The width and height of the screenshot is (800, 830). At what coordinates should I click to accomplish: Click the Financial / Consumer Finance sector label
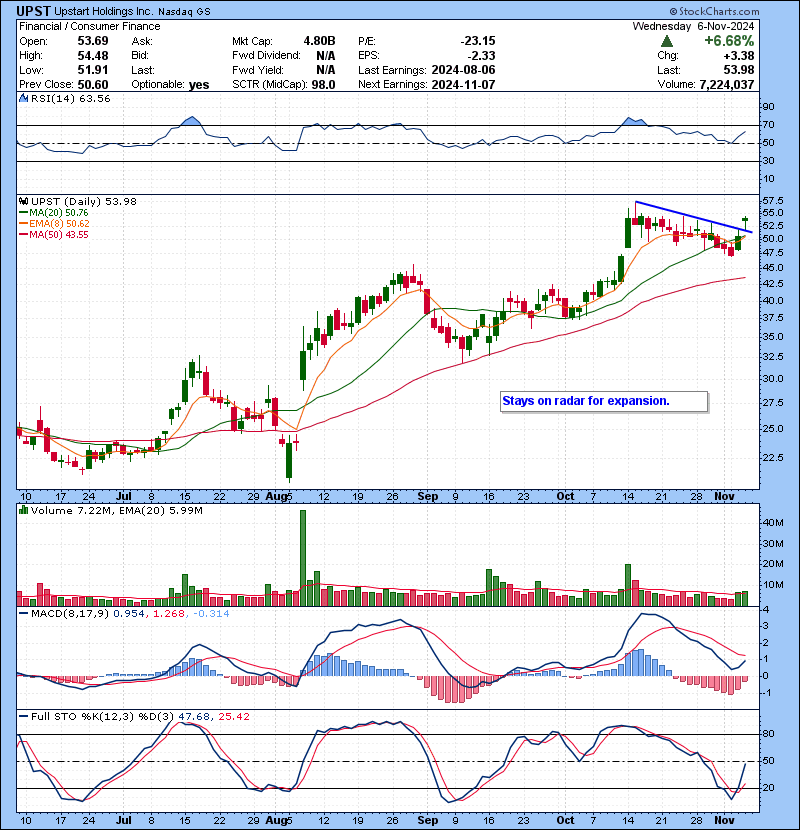(x=89, y=26)
